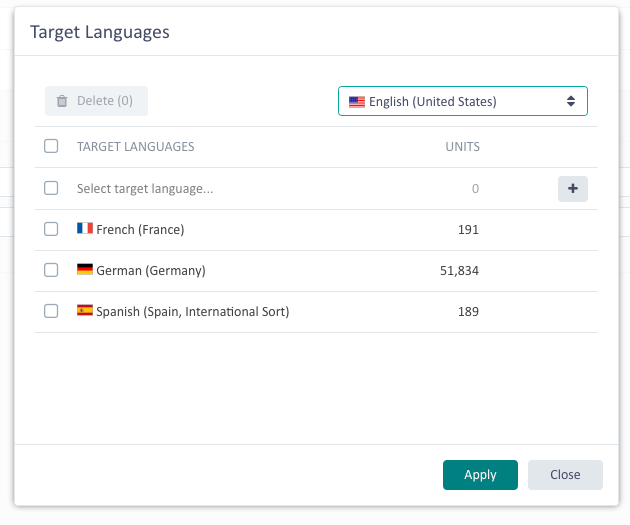
Task: Check the French (France) row checkbox
Action: pyautogui.click(x=51, y=229)
